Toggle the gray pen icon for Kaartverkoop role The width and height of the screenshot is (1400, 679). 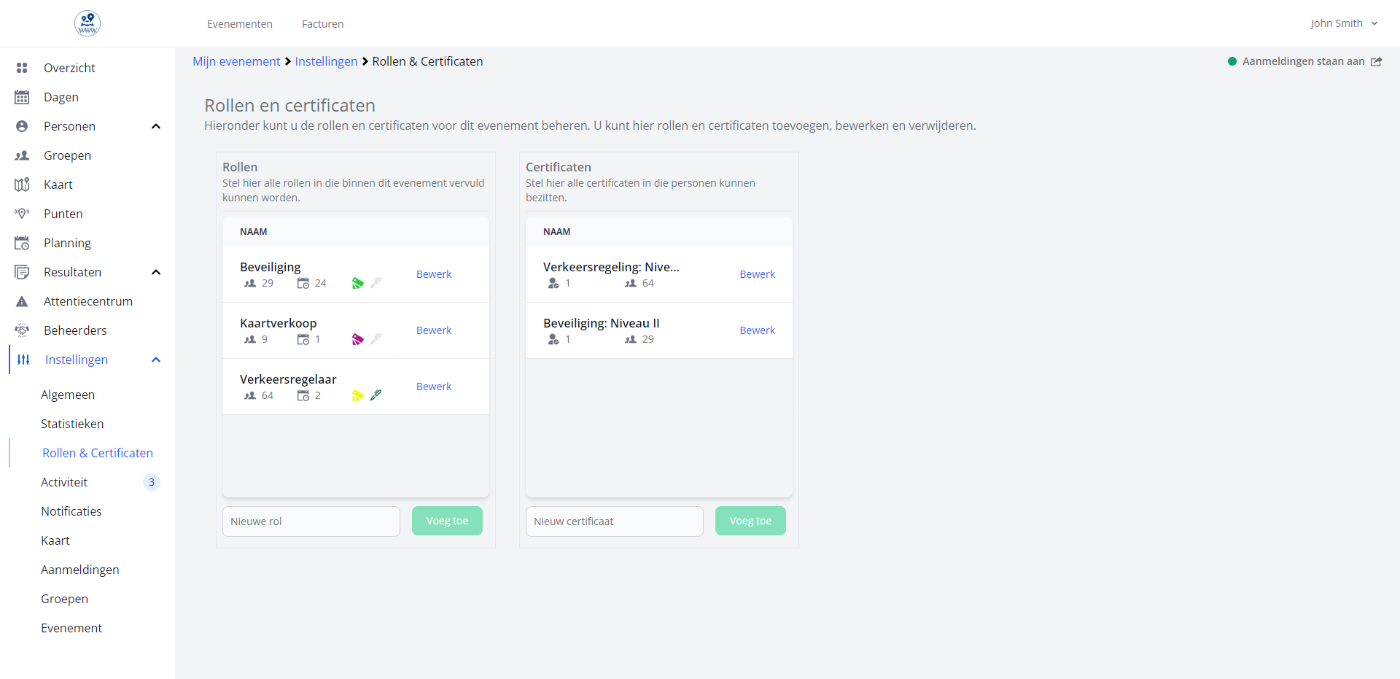(376, 339)
